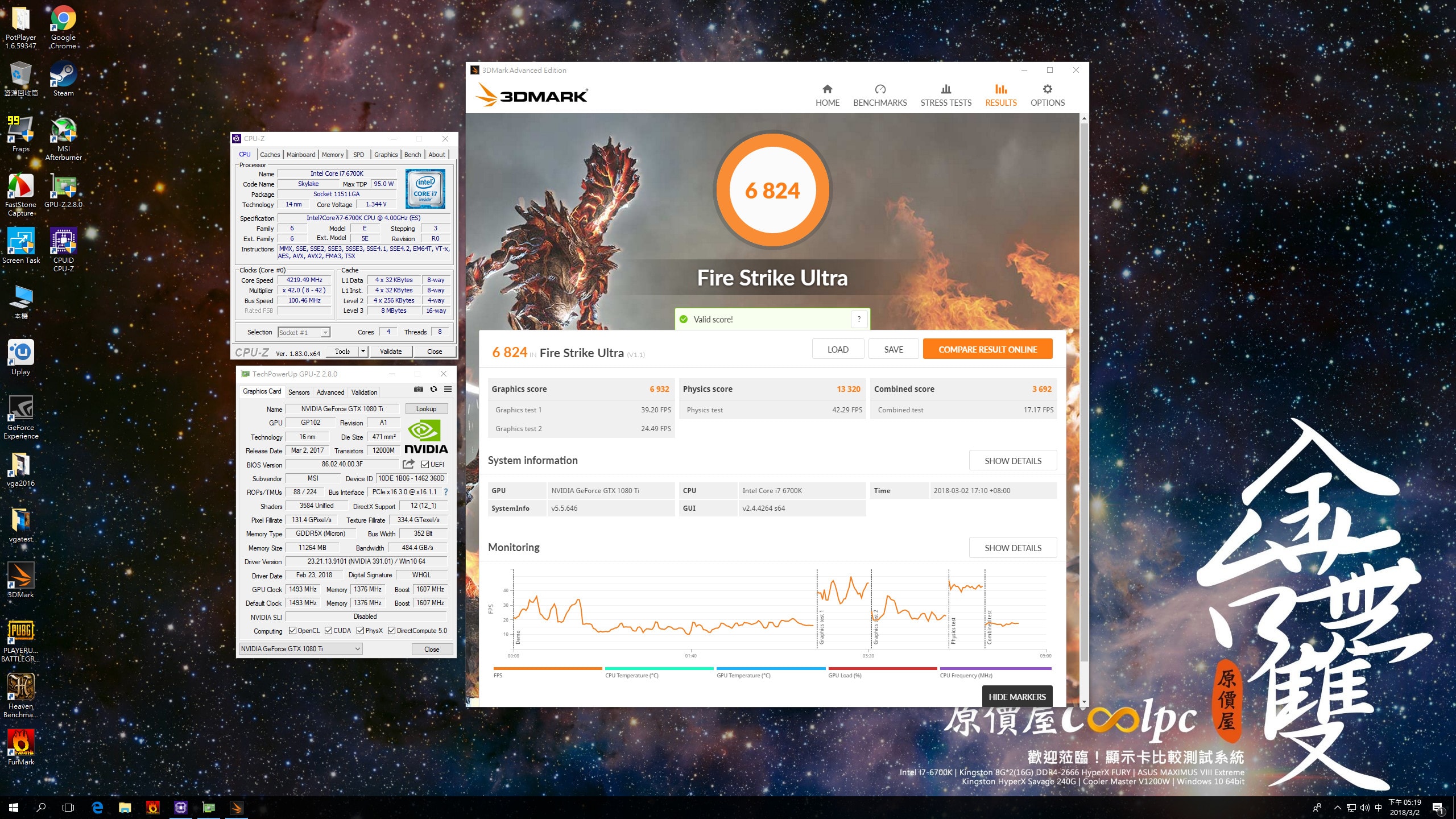
Task: Click Bus Interface question mark in GPU-Z
Action: point(445,492)
